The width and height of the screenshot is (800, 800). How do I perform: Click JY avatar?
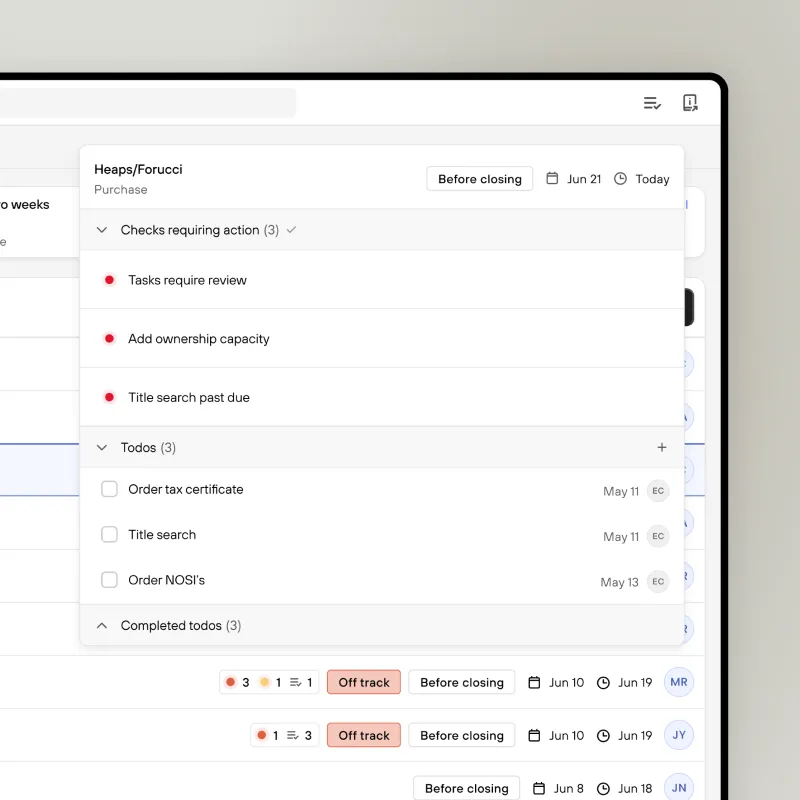click(679, 735)
